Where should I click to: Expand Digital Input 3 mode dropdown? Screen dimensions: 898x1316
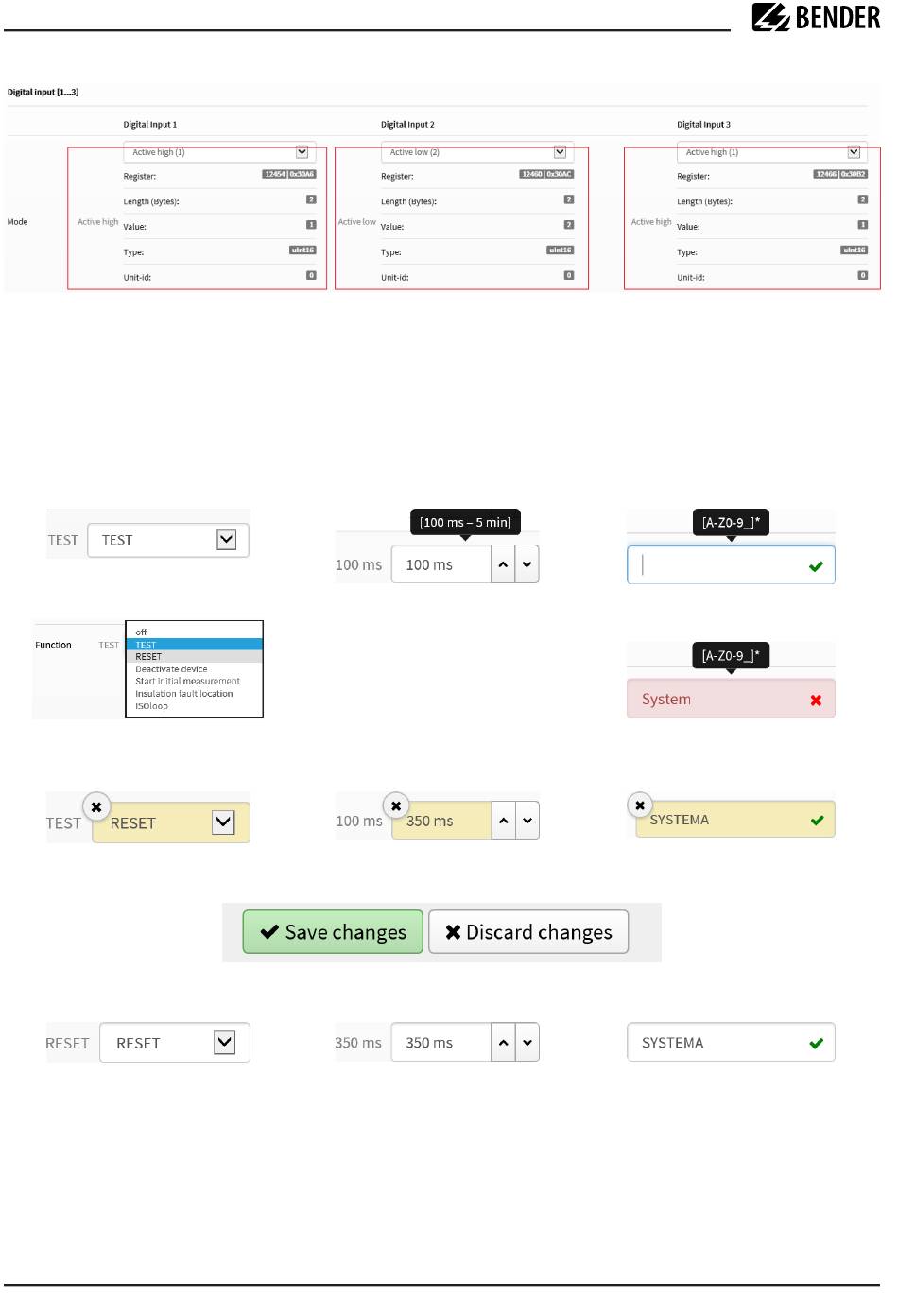tap(769, 152)
